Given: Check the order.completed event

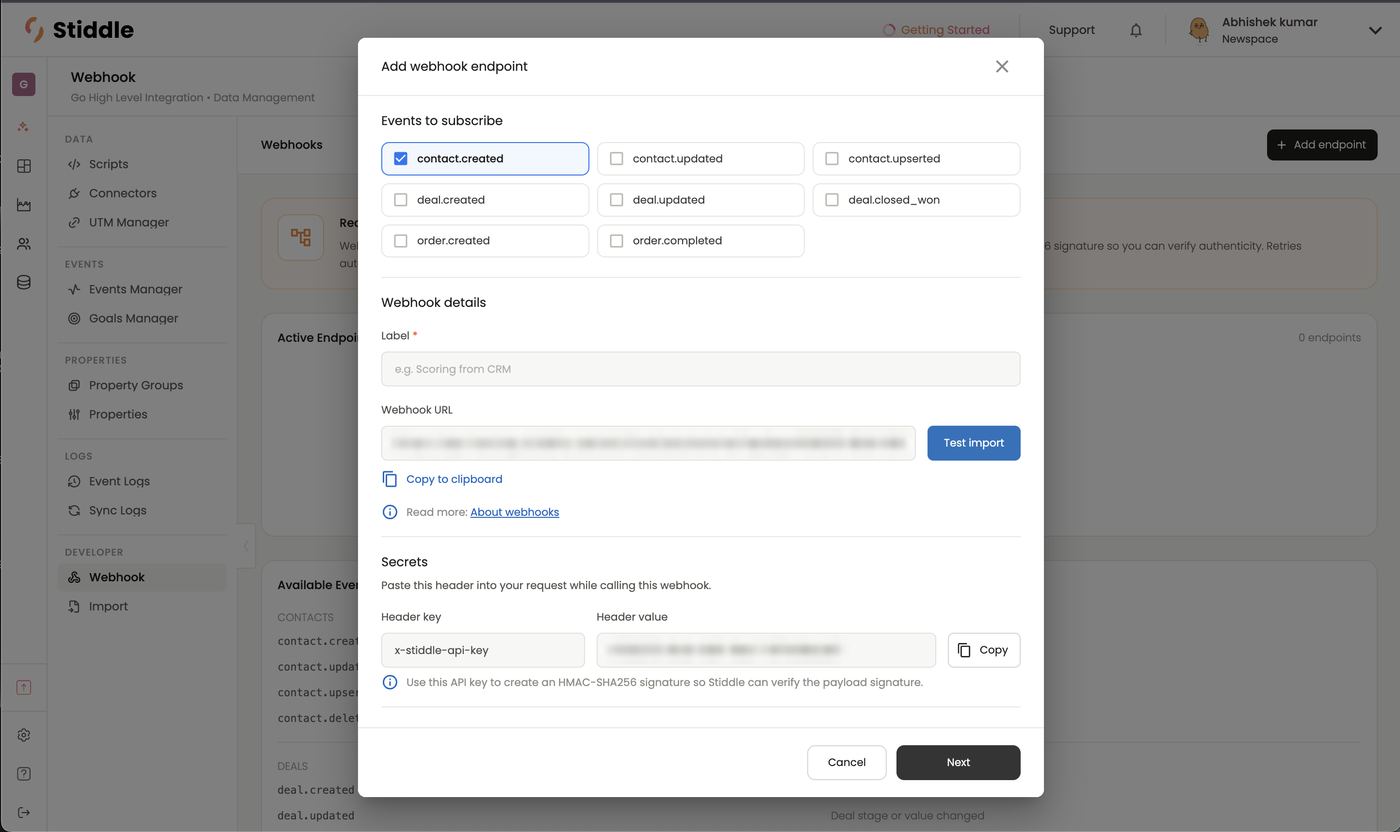Looking at the screenshot, I should coord(617,241).
